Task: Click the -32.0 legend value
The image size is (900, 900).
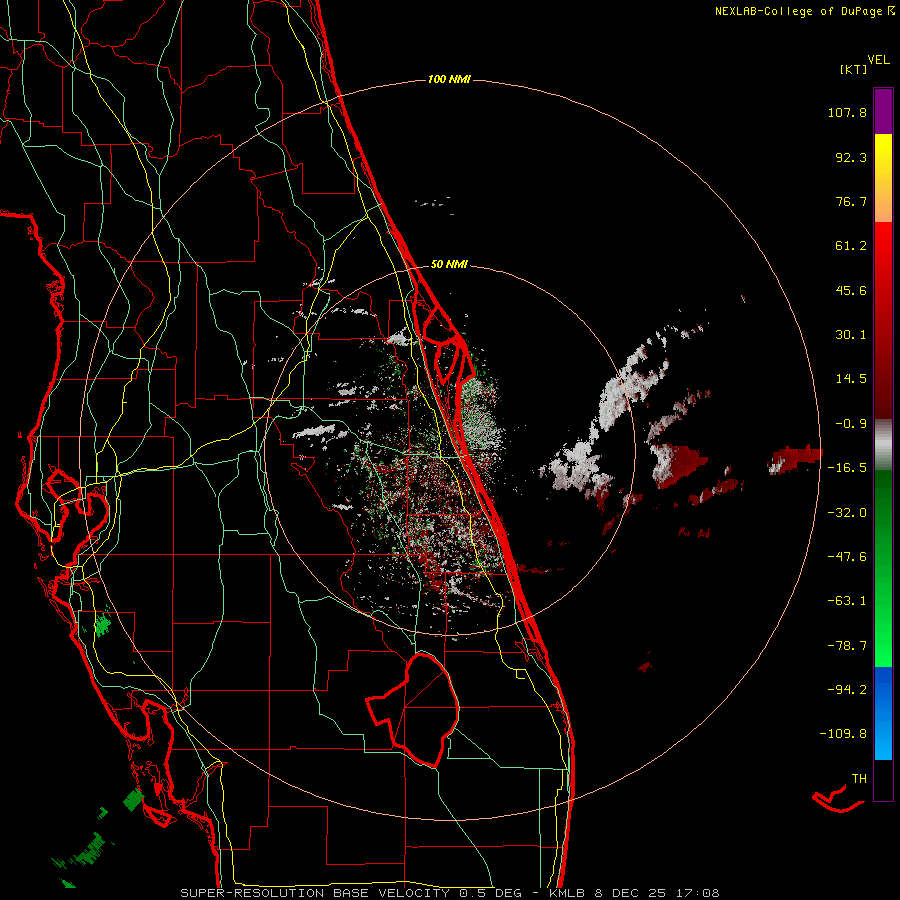Action: coord(847,513)
